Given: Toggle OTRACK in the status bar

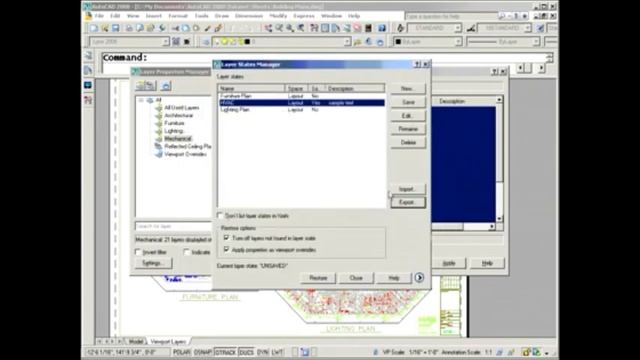Looking at the screenshot, I should click(x=225, y=352).
